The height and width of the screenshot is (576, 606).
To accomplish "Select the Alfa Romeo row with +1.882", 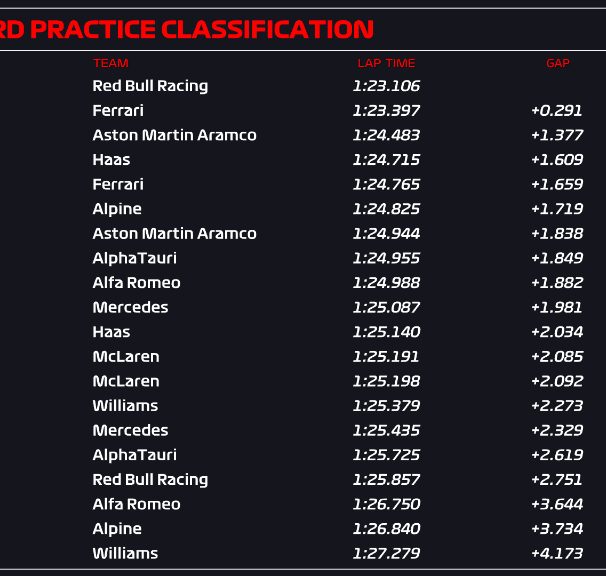I will (303, 283).
